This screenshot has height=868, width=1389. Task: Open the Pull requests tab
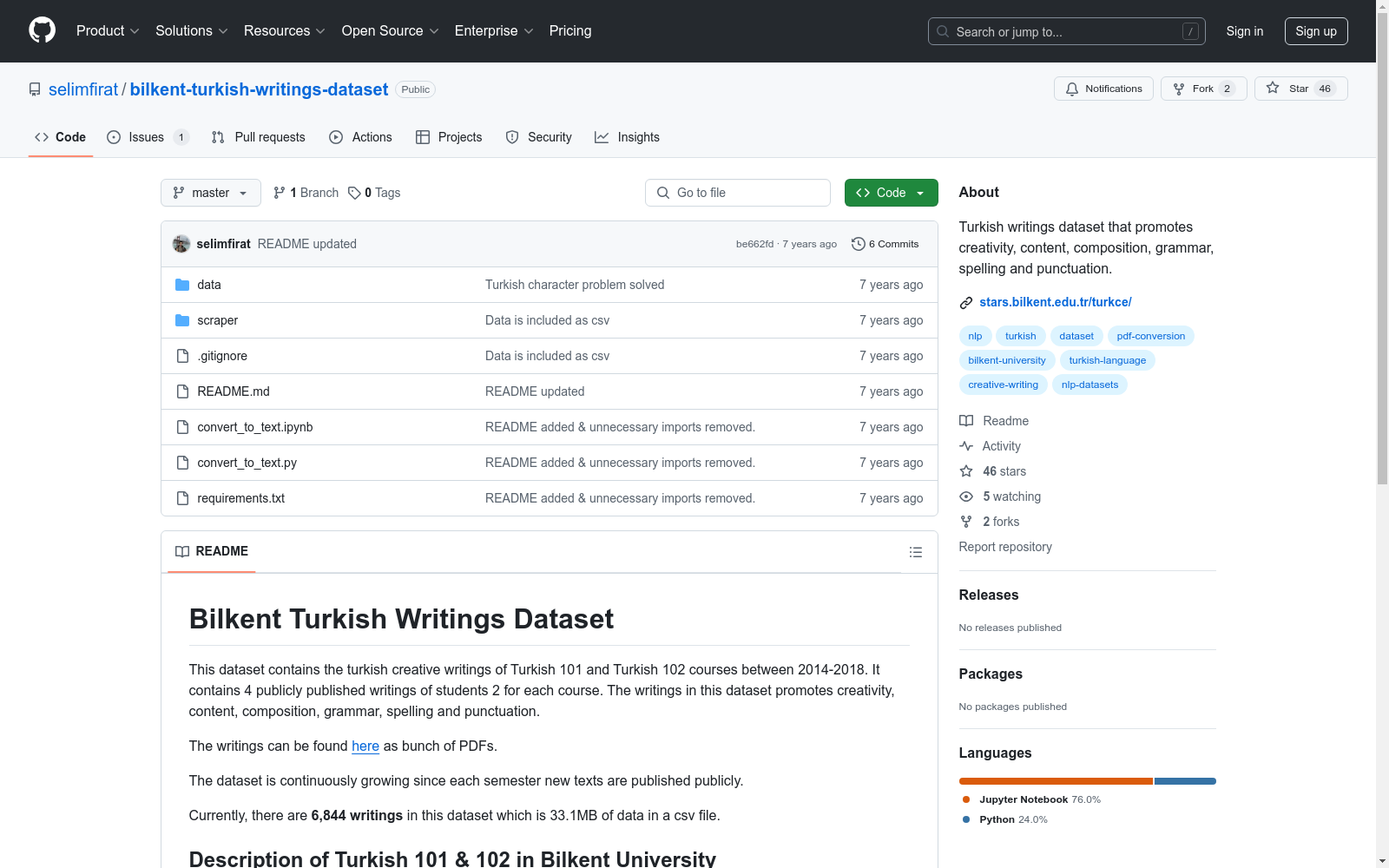tap(259, 137)
